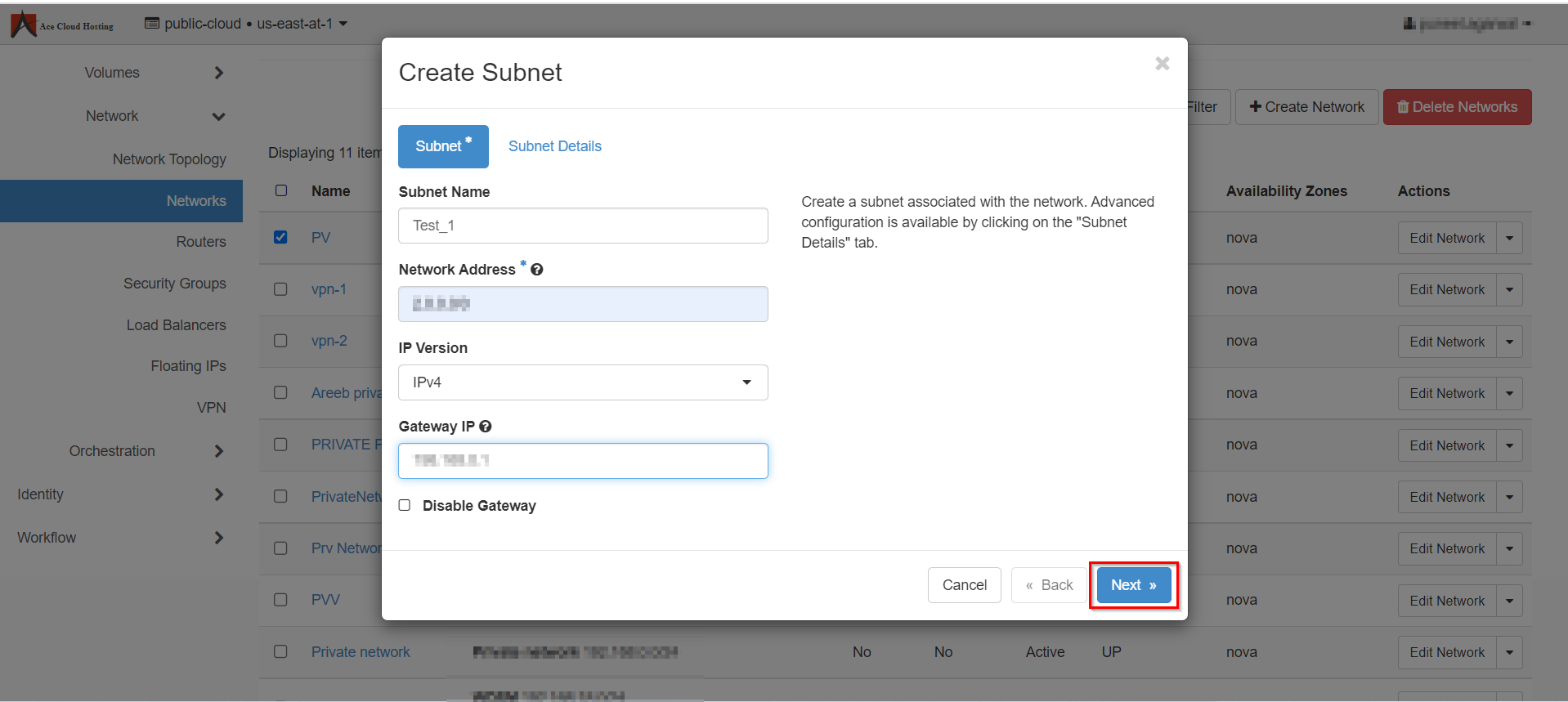Screen dimensions: 1568x702
Task: Switch to the Subnet Details tab
Action: tap(554, 146)
